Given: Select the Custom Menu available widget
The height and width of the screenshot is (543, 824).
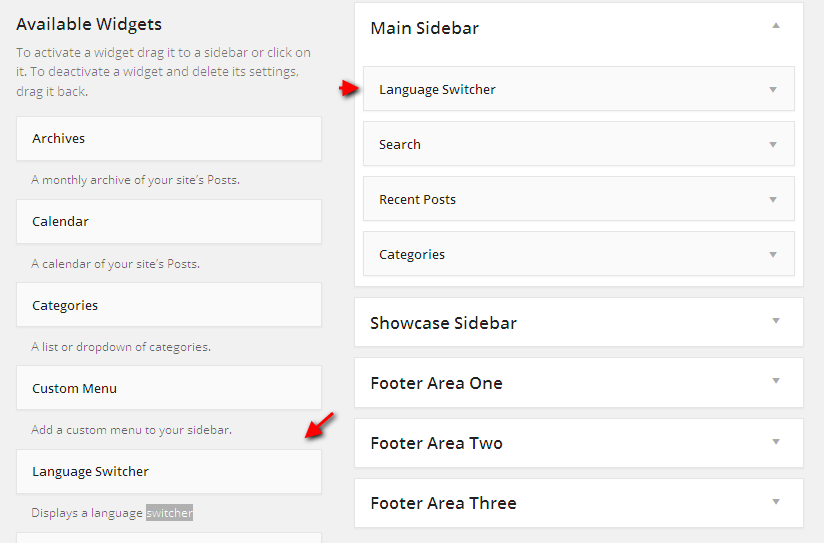Looking at the screenshot, I should tap(169, 388).
